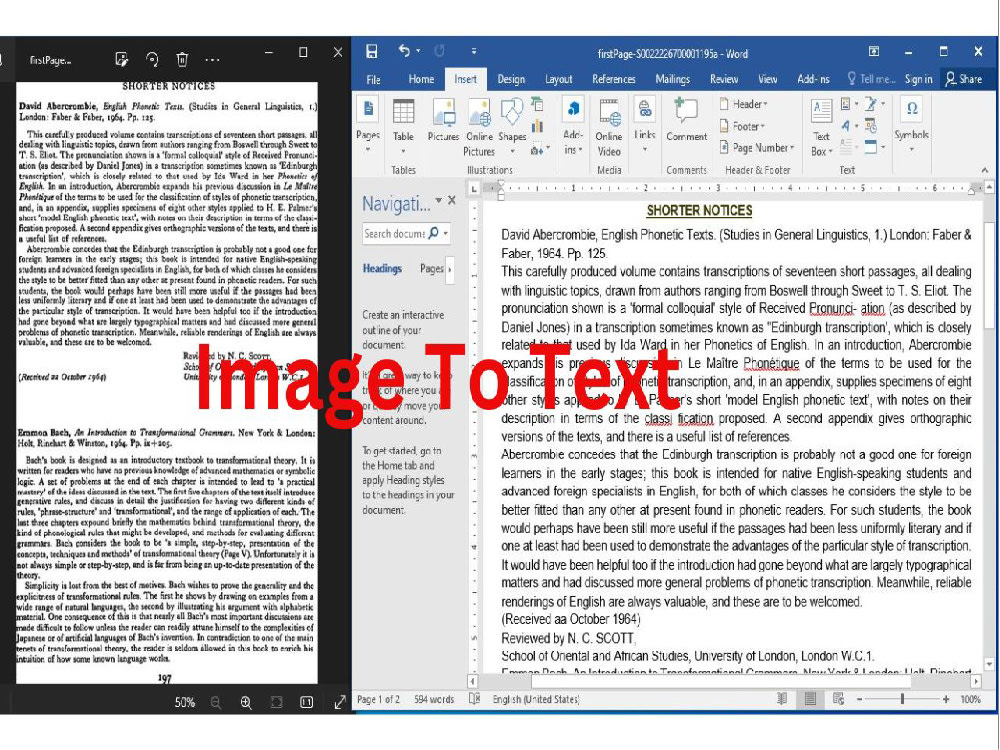Click the Chart icon in Illustrations group
Screen dimensions: 1000x750
(537, 127)
